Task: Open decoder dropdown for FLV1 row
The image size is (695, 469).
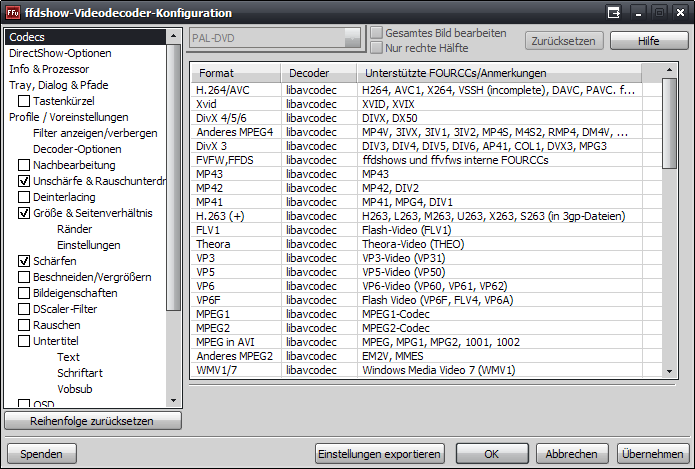Action: point(319,230)
